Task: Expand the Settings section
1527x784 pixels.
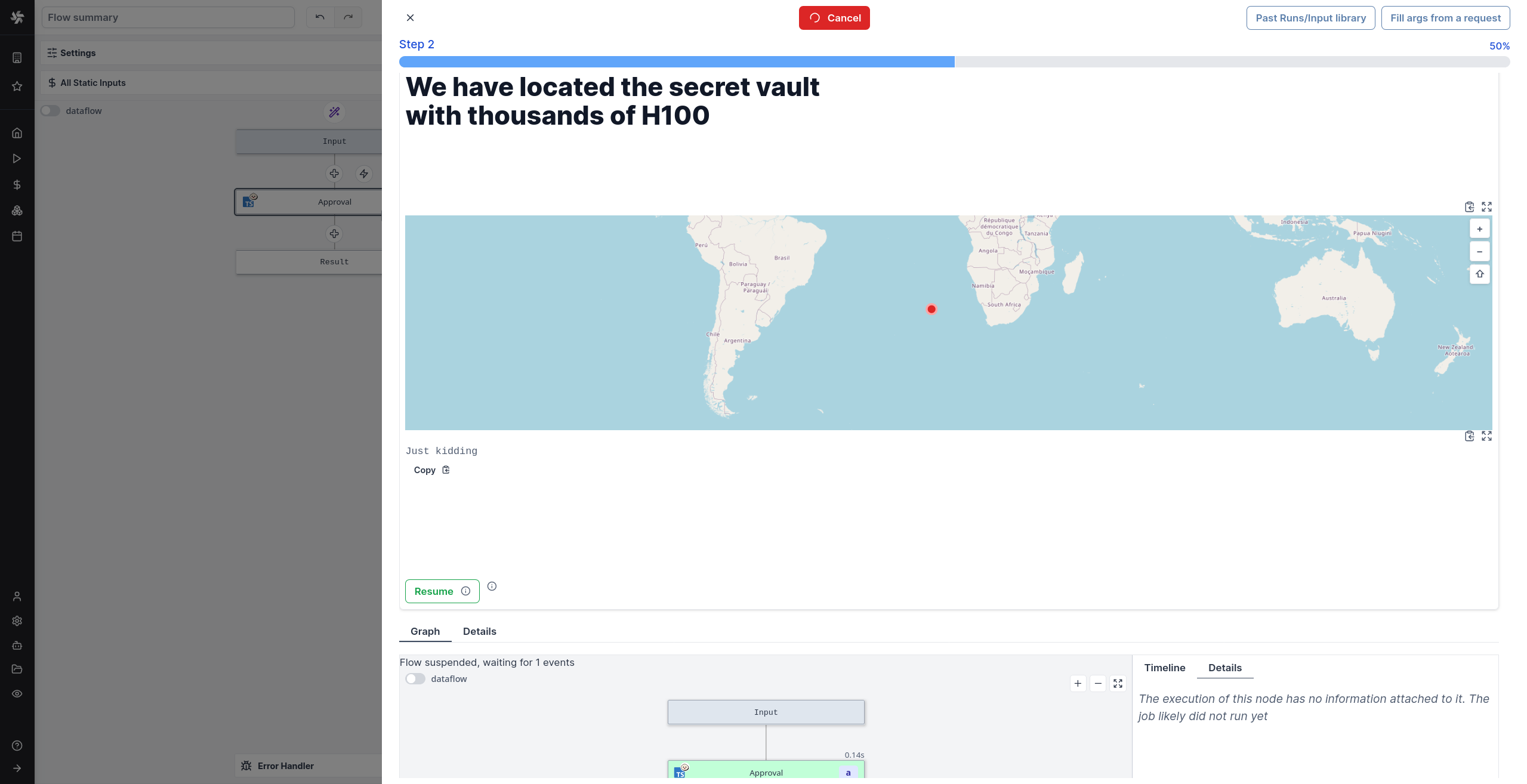Action: [x=78, y=53]
